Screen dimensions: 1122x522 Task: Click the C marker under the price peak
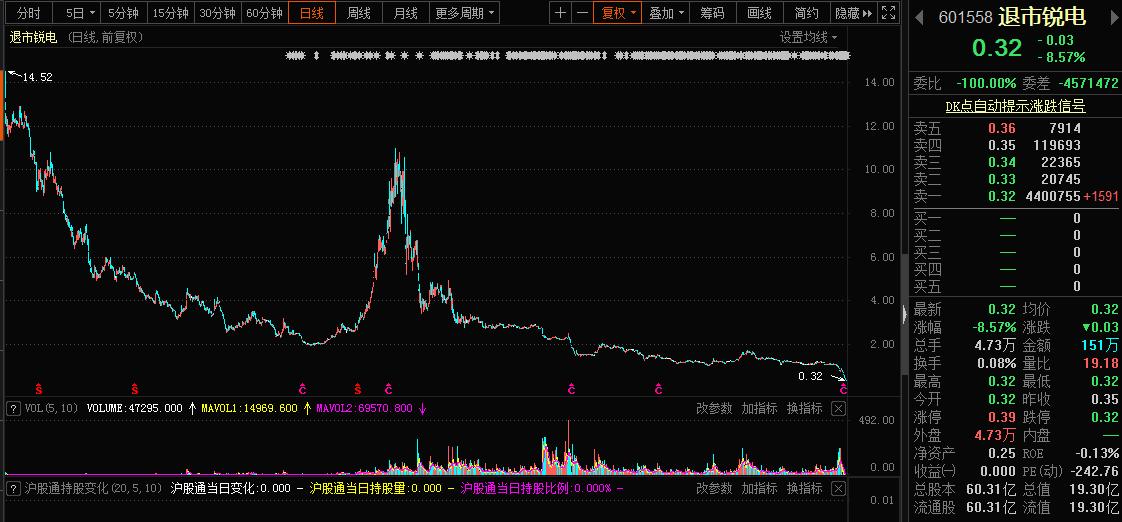tap(389, 389)
